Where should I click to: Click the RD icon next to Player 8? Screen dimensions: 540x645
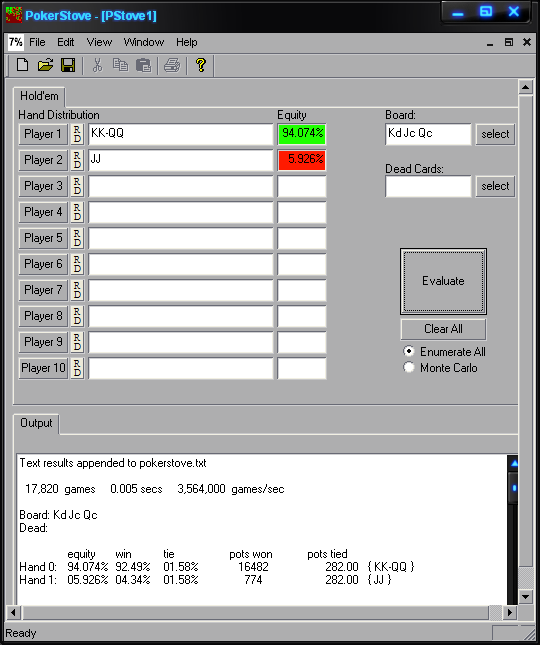click(x=77, y=316)
